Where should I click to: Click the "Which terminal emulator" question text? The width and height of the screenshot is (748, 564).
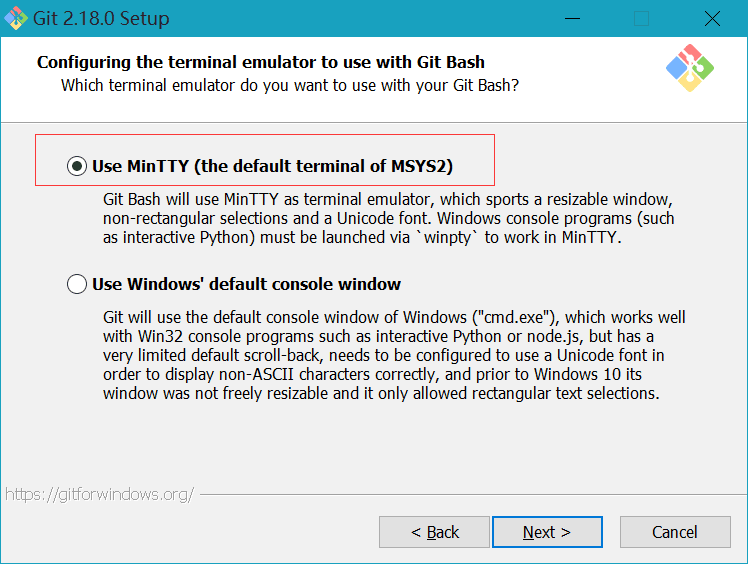click(290, 85)
